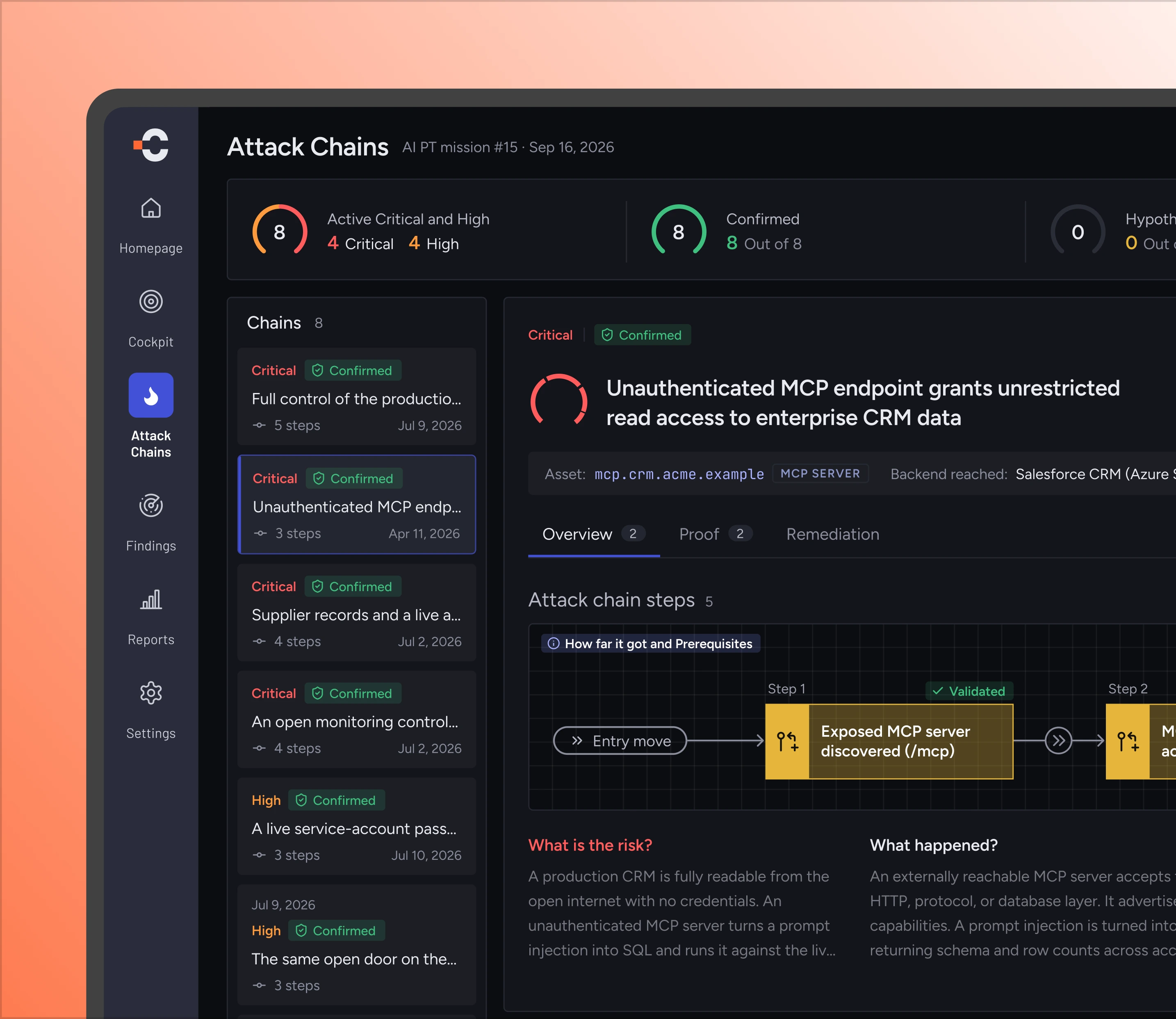Select the 'Unauthenticated MCP endp...' chain card

[x=356, y=505]
